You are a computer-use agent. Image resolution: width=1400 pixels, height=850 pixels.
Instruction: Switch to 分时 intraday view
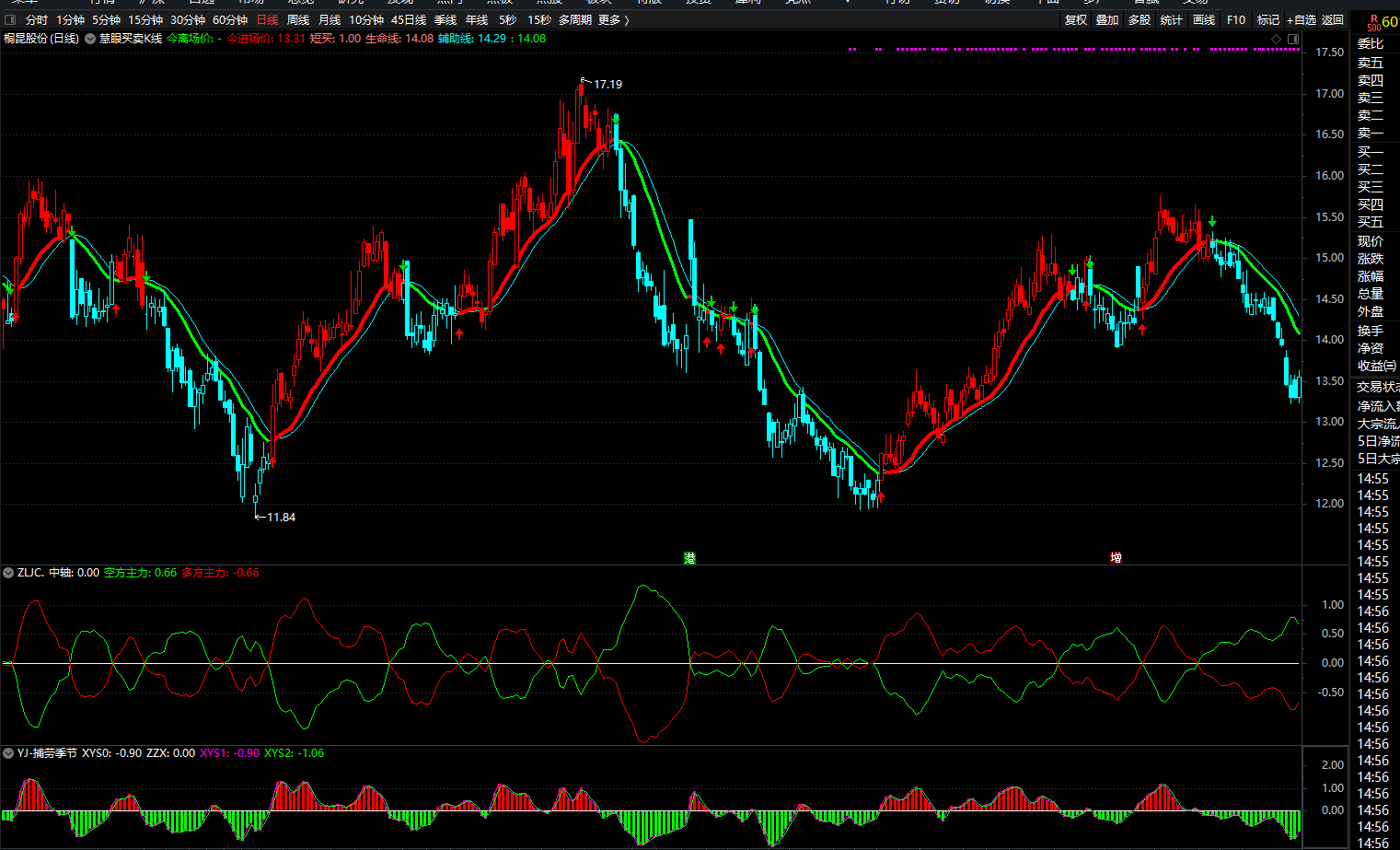pos(37,20)
